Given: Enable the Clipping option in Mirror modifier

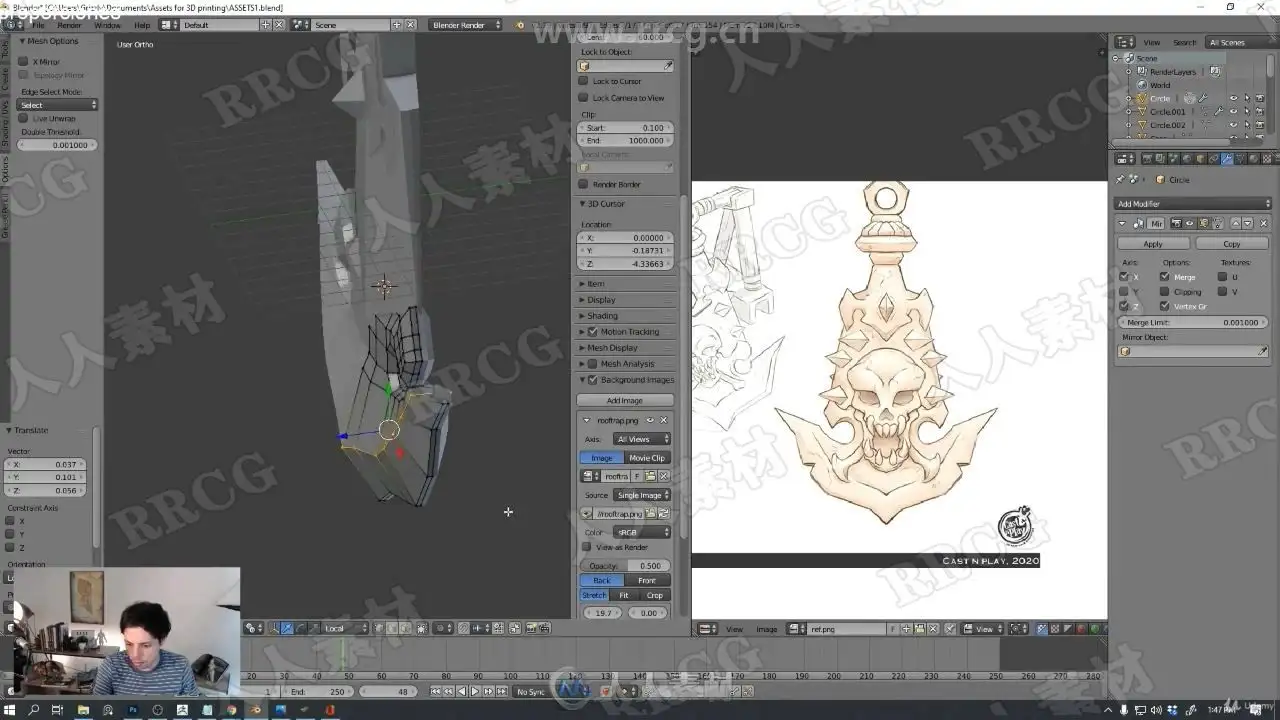Looking at the screenshot, I should click(1165, 292).
